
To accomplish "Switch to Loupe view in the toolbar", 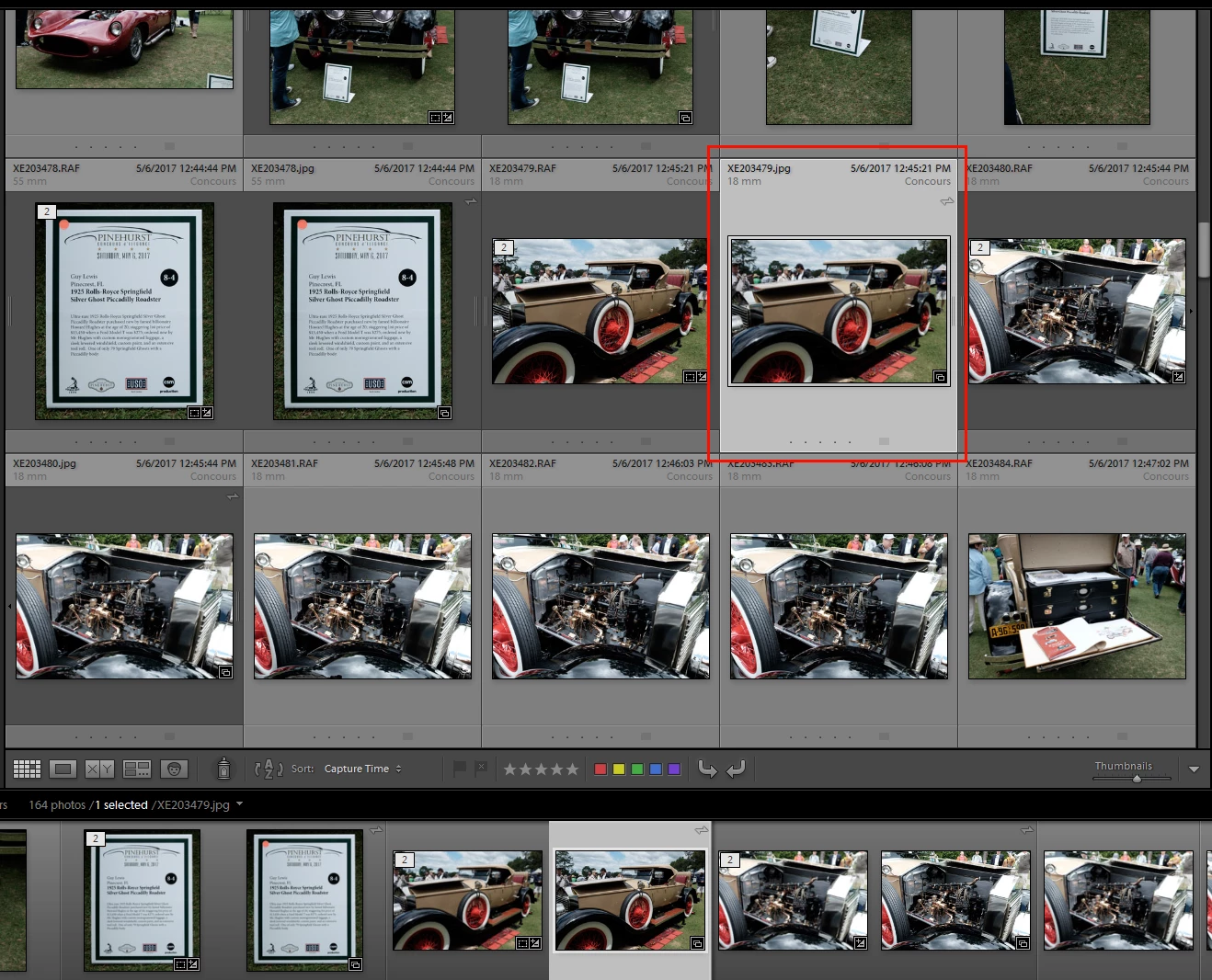I will [63, 769].
